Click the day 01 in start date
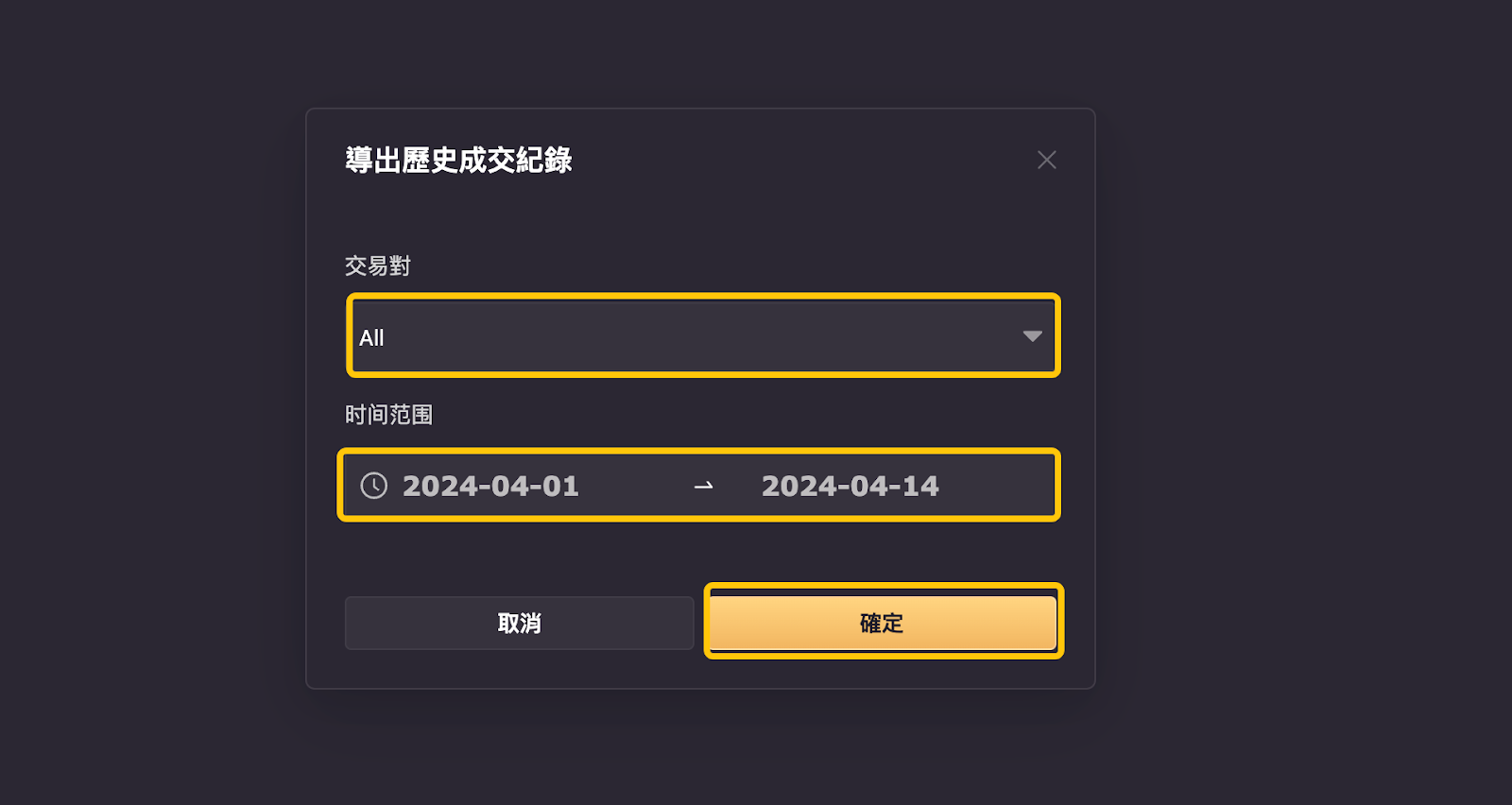The height and width of the screenshot is (805, 1512). click(560, 486)
